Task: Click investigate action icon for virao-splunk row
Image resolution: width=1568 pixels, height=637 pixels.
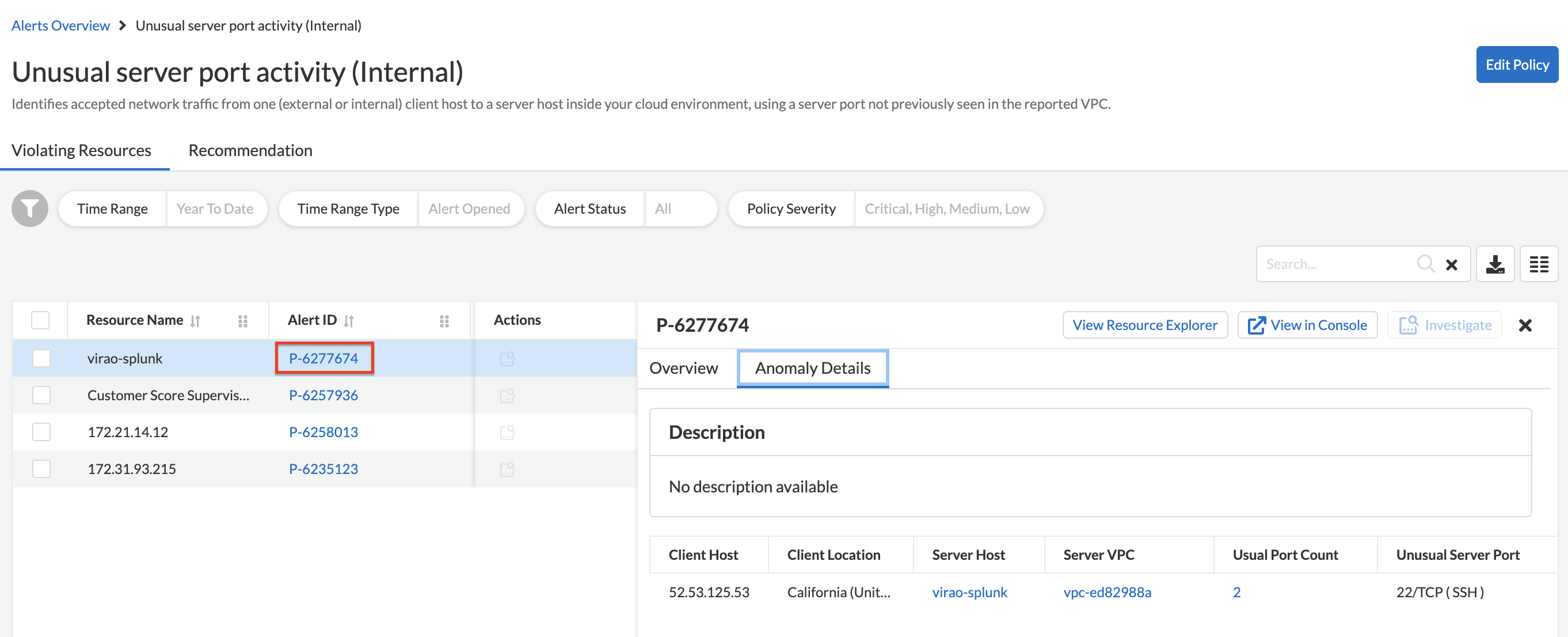Action: click(507, 359)
